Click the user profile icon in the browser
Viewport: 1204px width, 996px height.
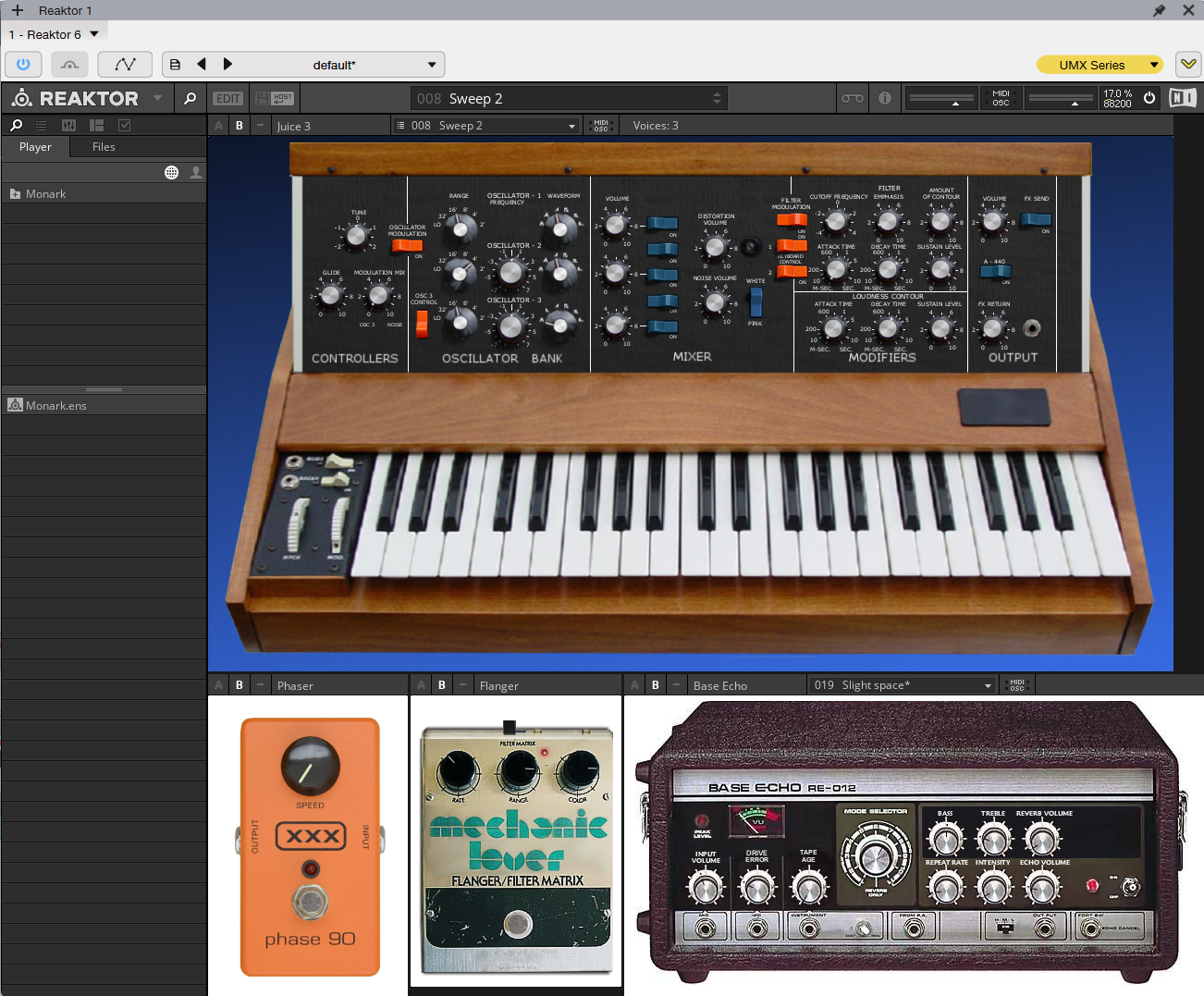(196, 172)
